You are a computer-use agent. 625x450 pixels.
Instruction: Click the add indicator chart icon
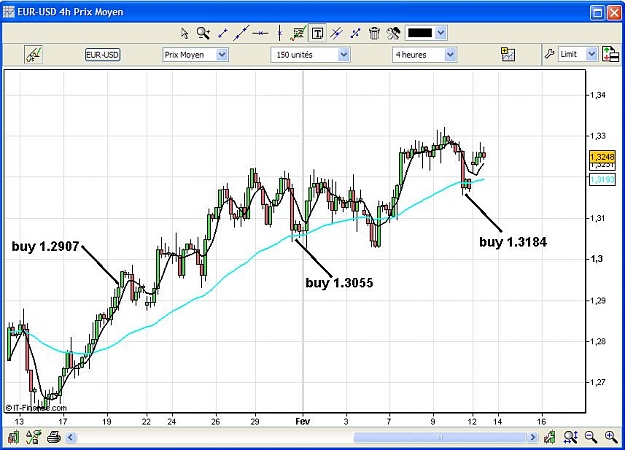coord(508,54)
